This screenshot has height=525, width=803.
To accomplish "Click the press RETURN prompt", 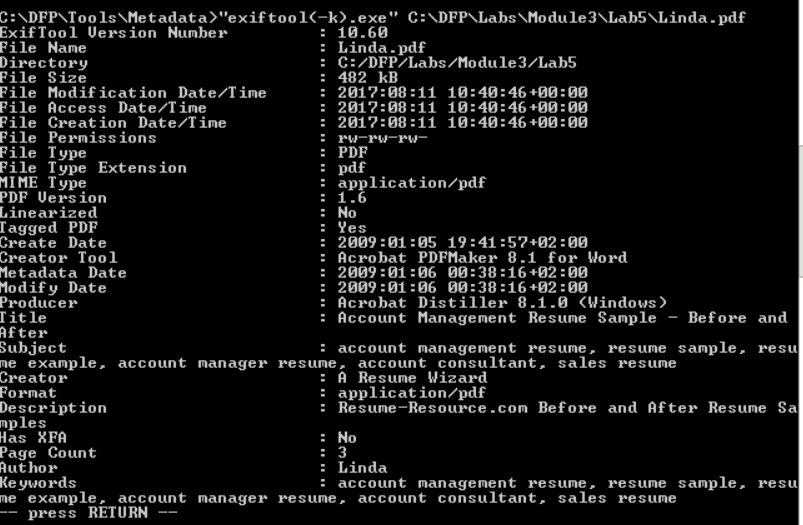I will point(89,513).
